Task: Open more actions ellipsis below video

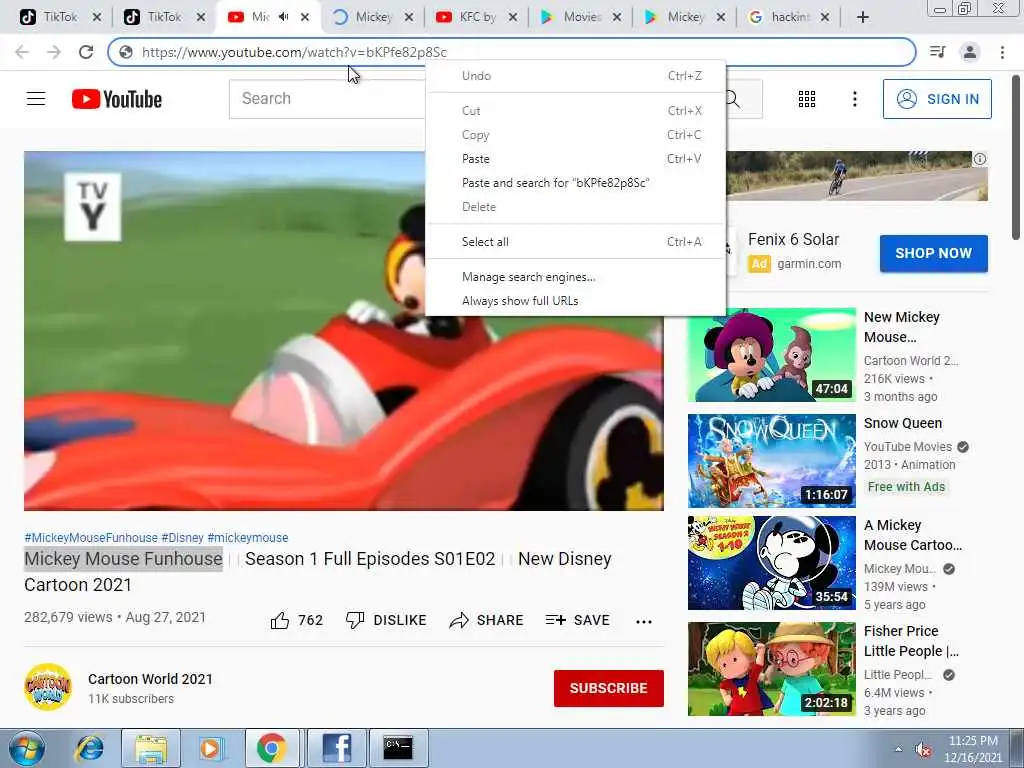Action: point(643,621)
